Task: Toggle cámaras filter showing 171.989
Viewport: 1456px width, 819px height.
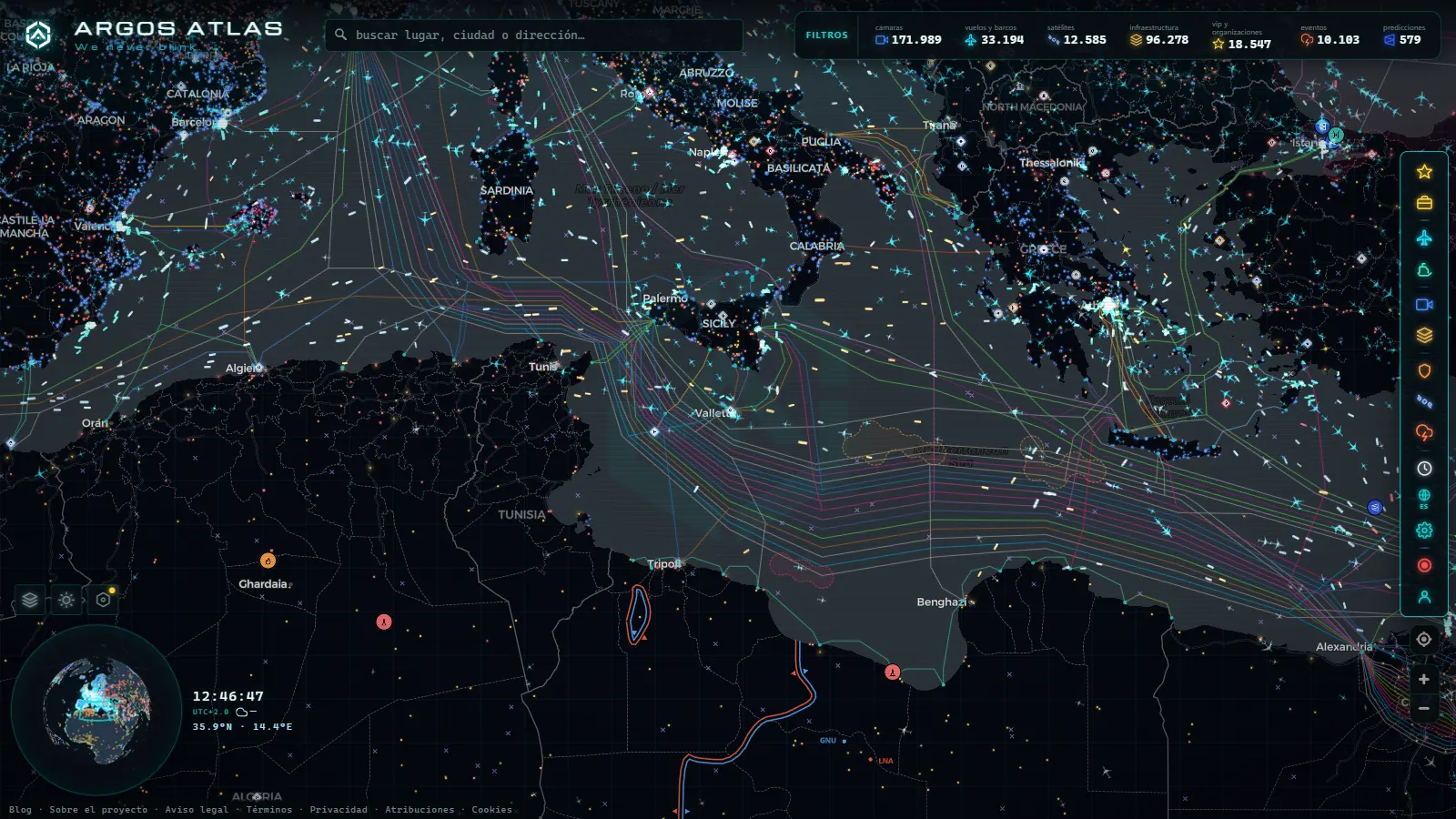Action: (x=908, y=35)
